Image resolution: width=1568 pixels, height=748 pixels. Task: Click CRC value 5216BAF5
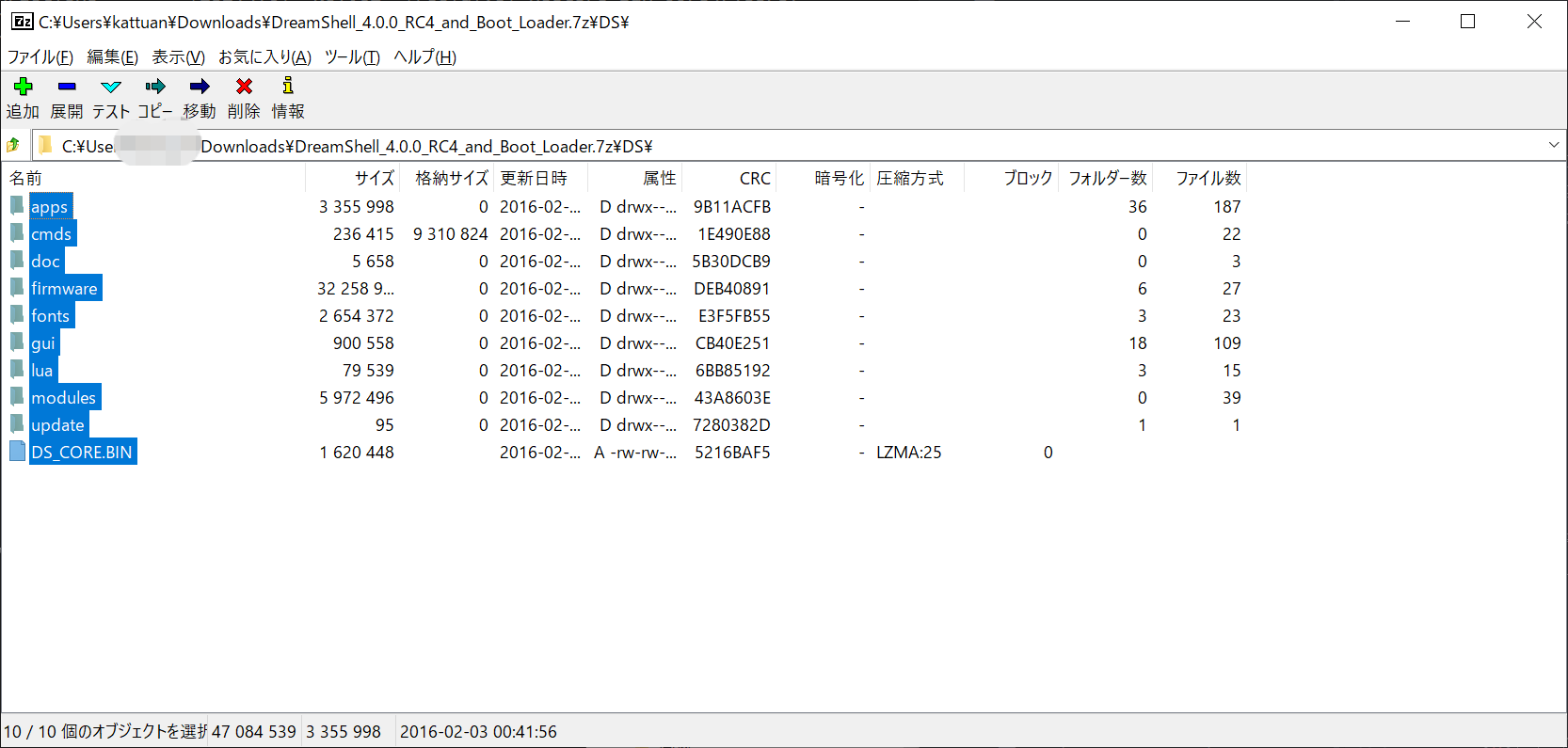(732, 452)
